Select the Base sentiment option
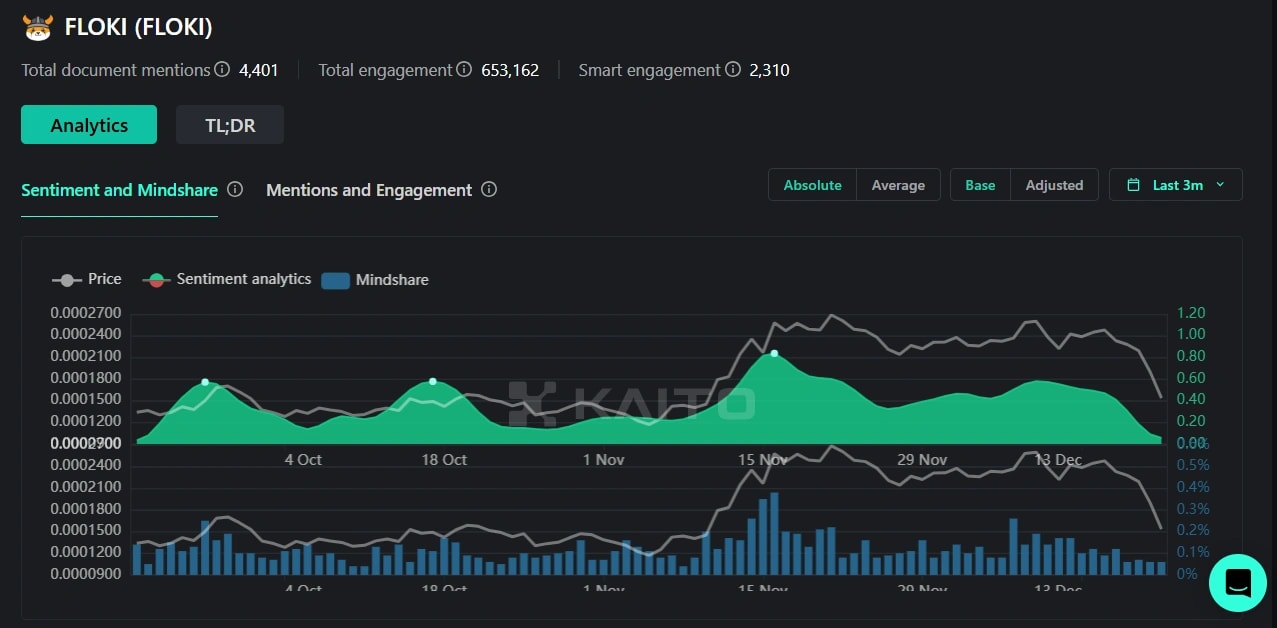 (x=980, y=185)
